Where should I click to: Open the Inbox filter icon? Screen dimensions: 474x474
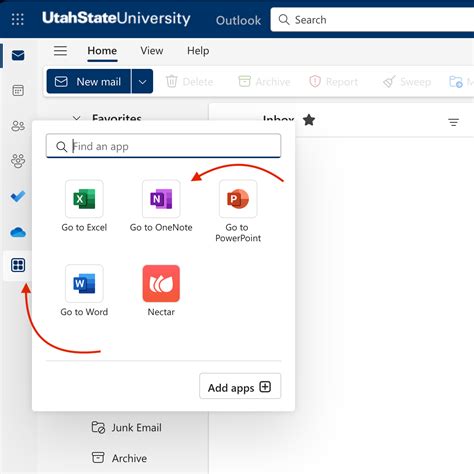coord(453,122)
